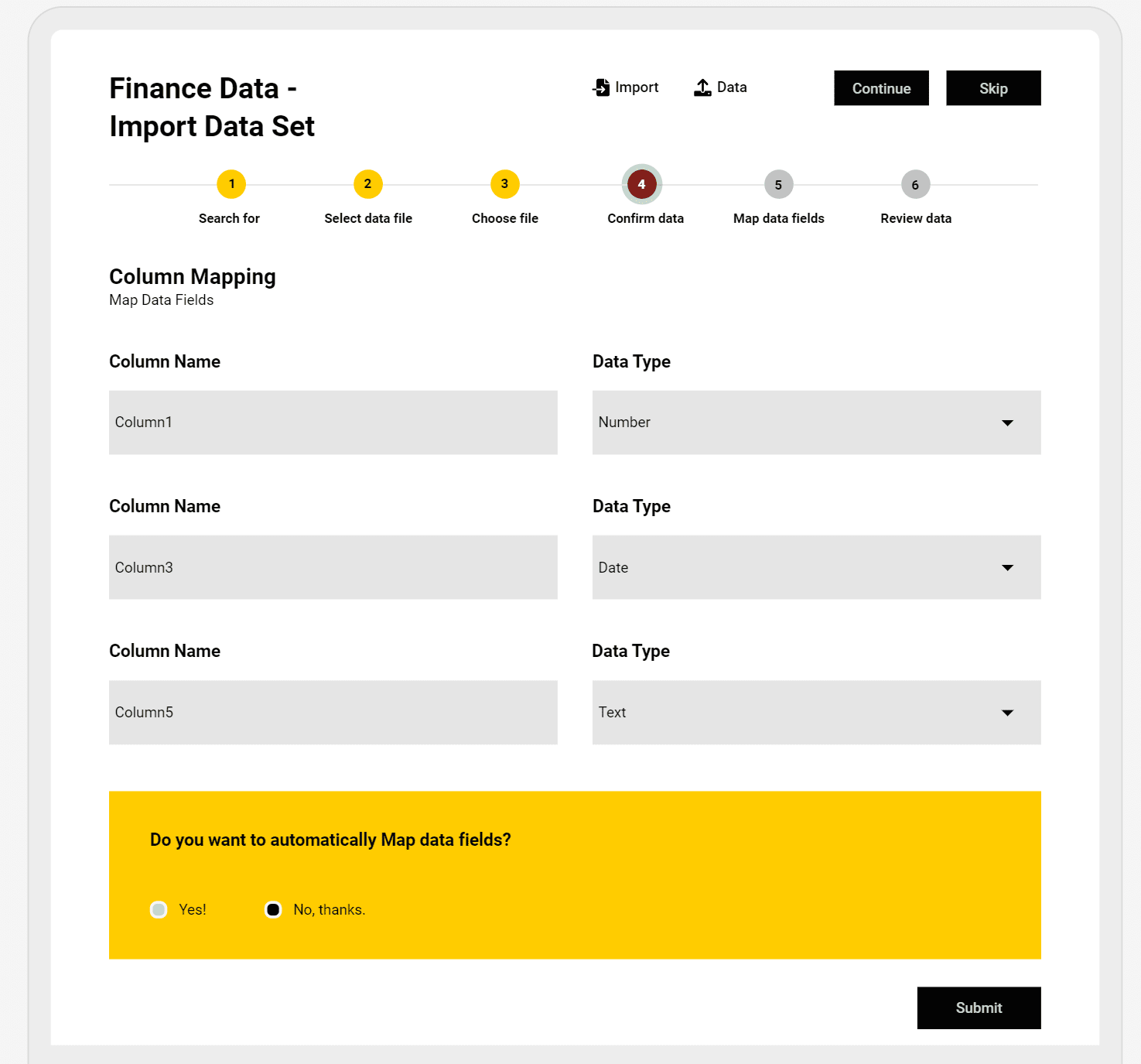
Task: Click the Data upload icon
Action: pos(702,87)
